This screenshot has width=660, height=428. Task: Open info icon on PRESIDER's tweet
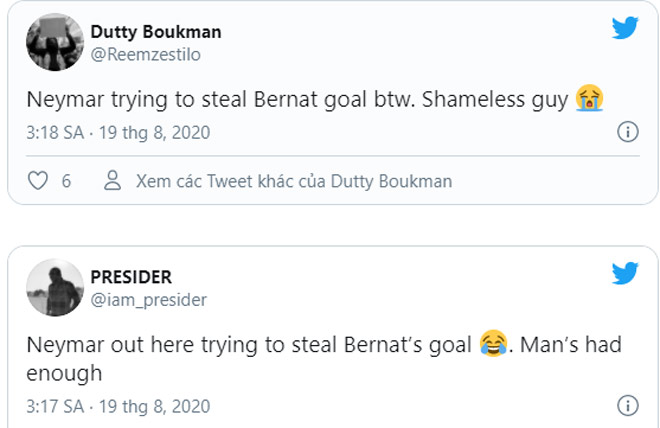pyautogui.click(x=627, y=406)
